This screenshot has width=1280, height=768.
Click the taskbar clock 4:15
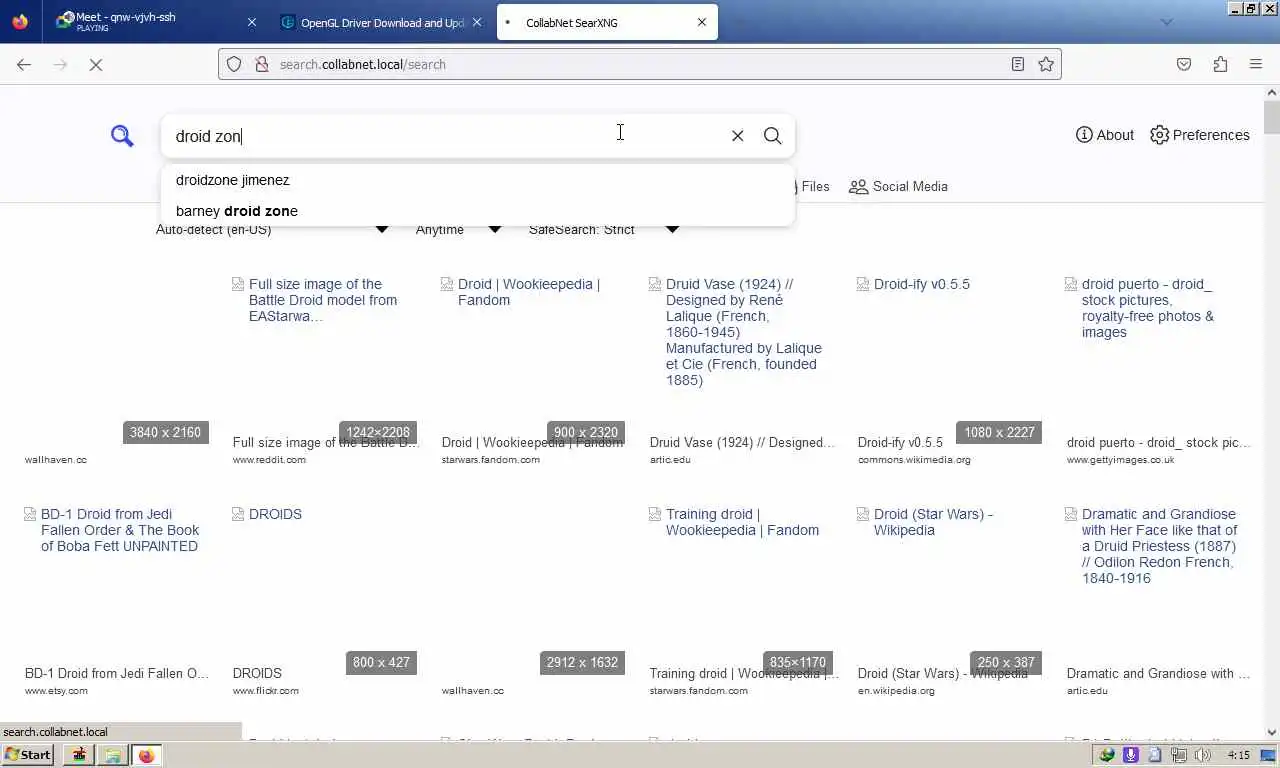[x=1238, y=755]
